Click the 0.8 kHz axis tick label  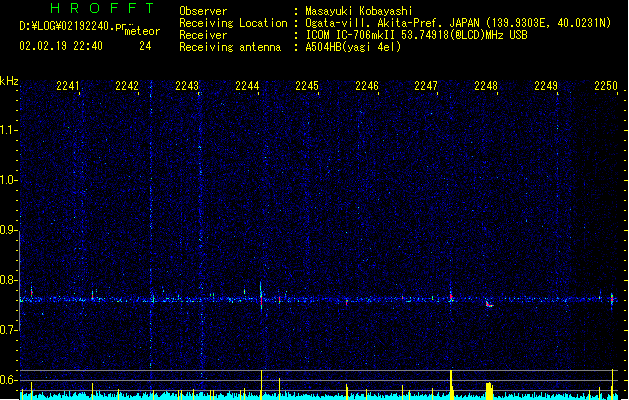[x=9, y=280]
